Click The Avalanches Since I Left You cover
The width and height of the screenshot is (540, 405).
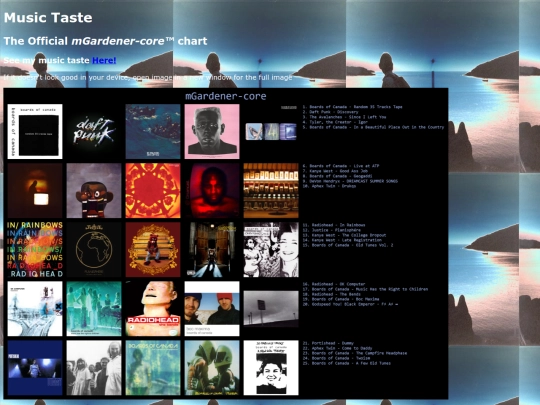point(153,132)
